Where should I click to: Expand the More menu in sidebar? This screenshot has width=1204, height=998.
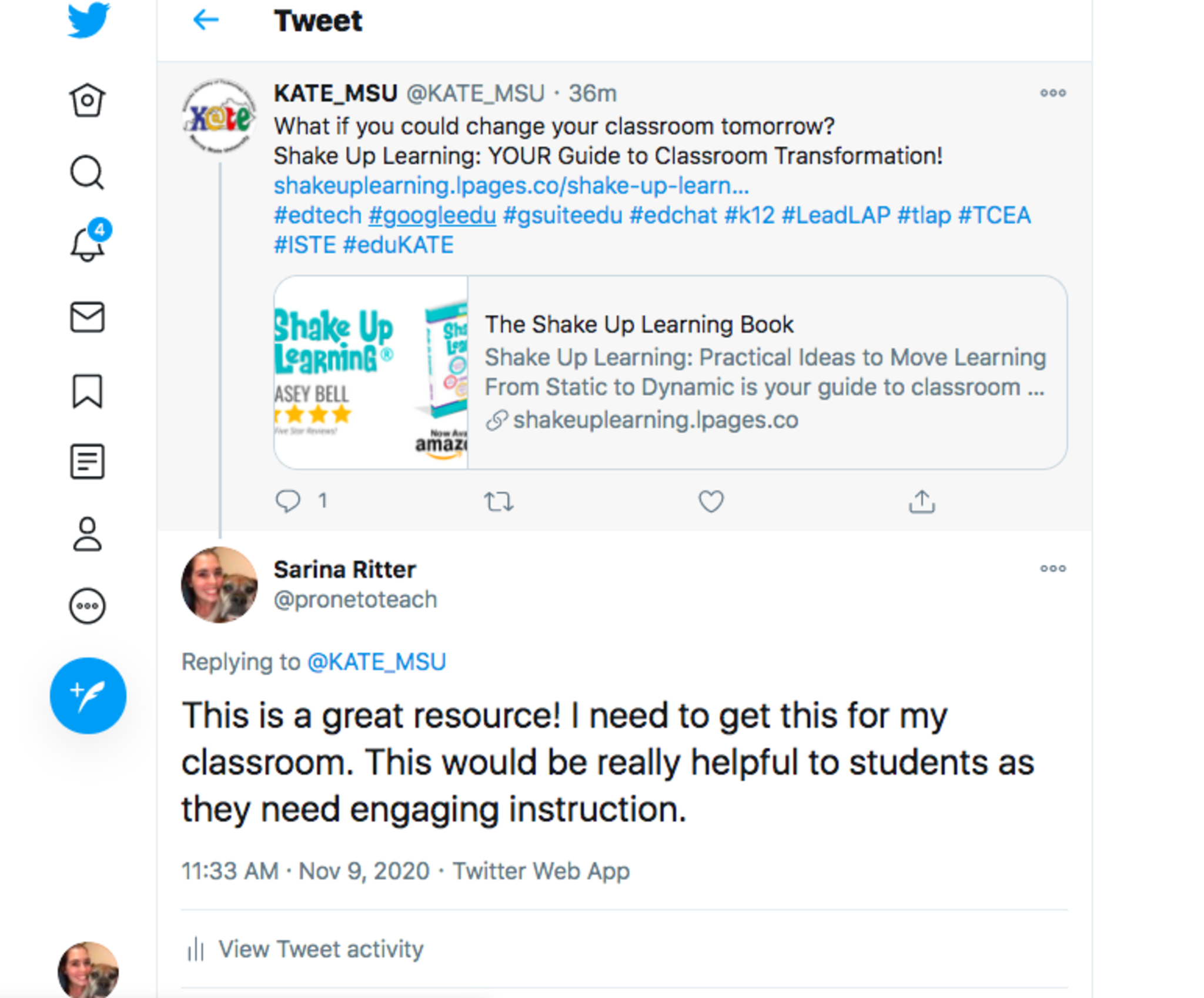[x=88, y=606]
